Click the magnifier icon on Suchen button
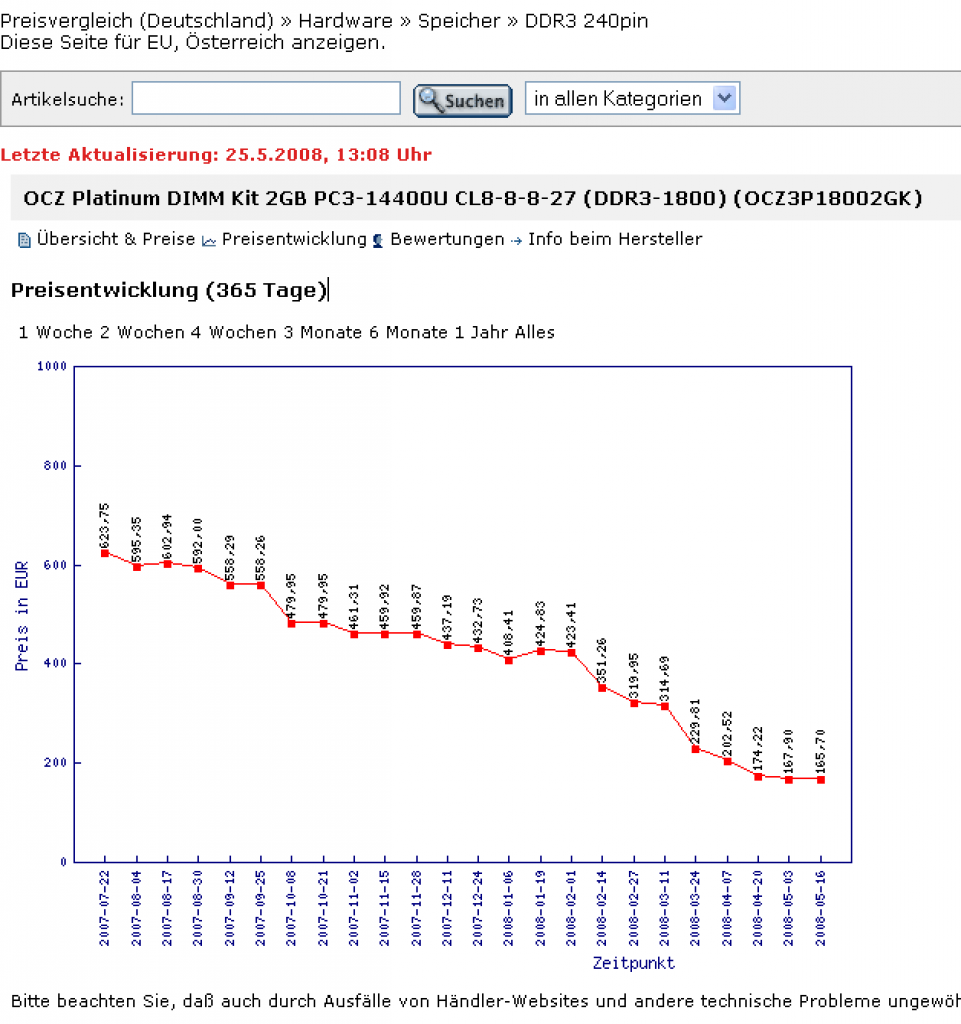This screenshot has width=961, height=1024. [430, 100]
